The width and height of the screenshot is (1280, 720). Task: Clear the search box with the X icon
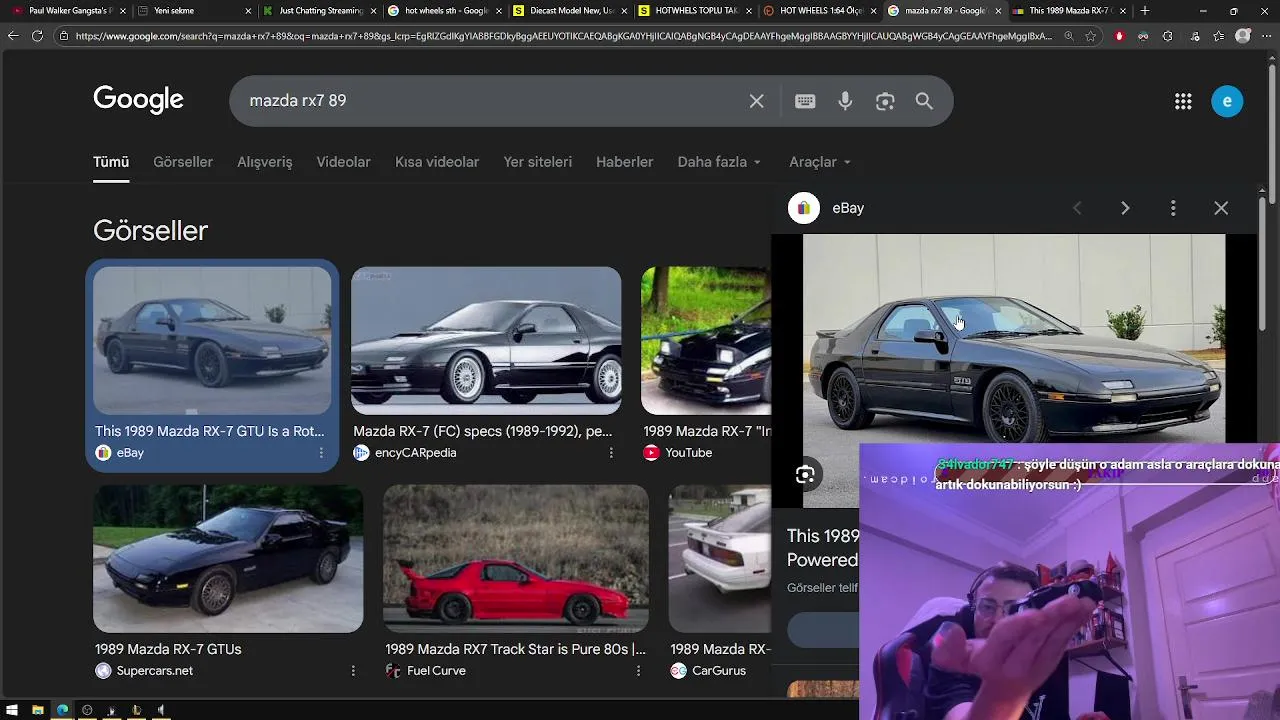757,101
